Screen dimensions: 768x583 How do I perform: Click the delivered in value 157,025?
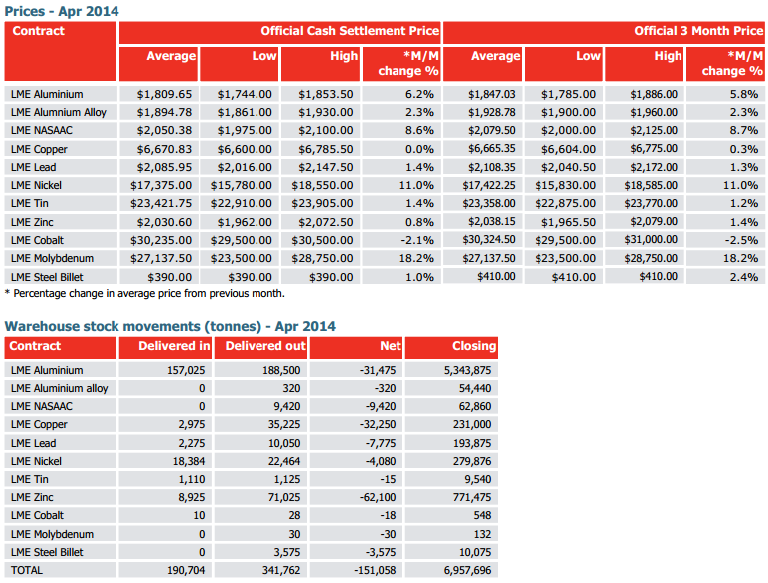click(x=186, y=370)
